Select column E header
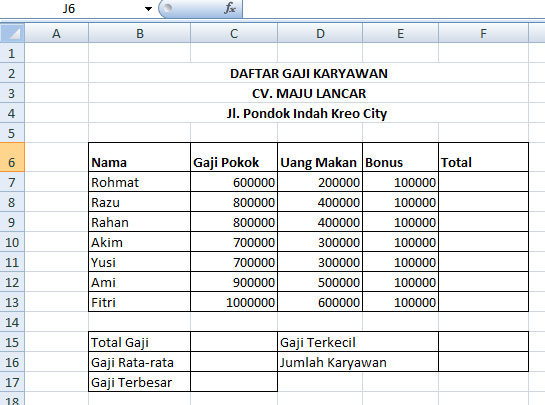Image resolution: width=545 pixels, height=405 pixels. (x=400, y=33)
